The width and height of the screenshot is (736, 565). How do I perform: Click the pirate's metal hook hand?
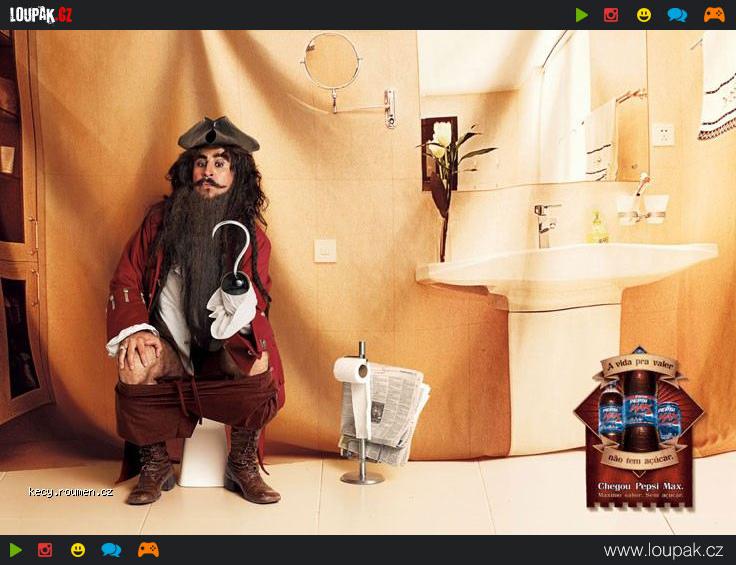tap(235, 255)
